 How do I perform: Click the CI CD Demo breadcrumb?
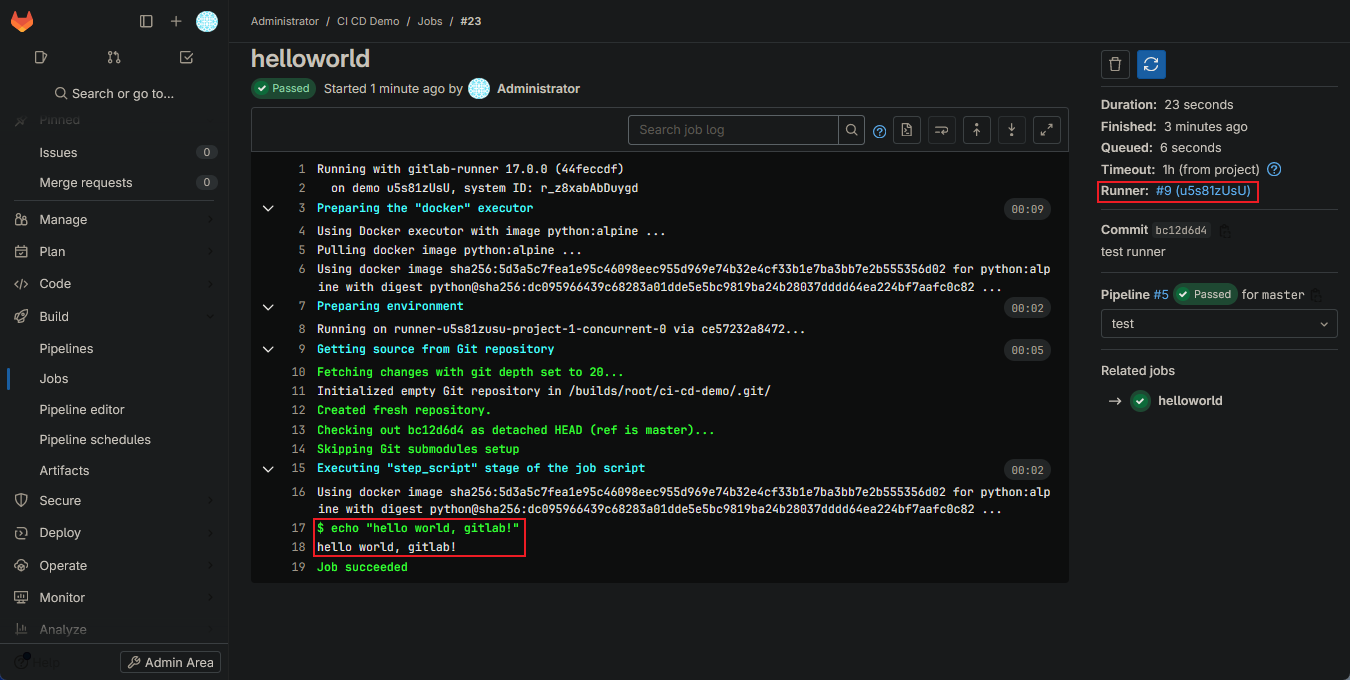368,21
